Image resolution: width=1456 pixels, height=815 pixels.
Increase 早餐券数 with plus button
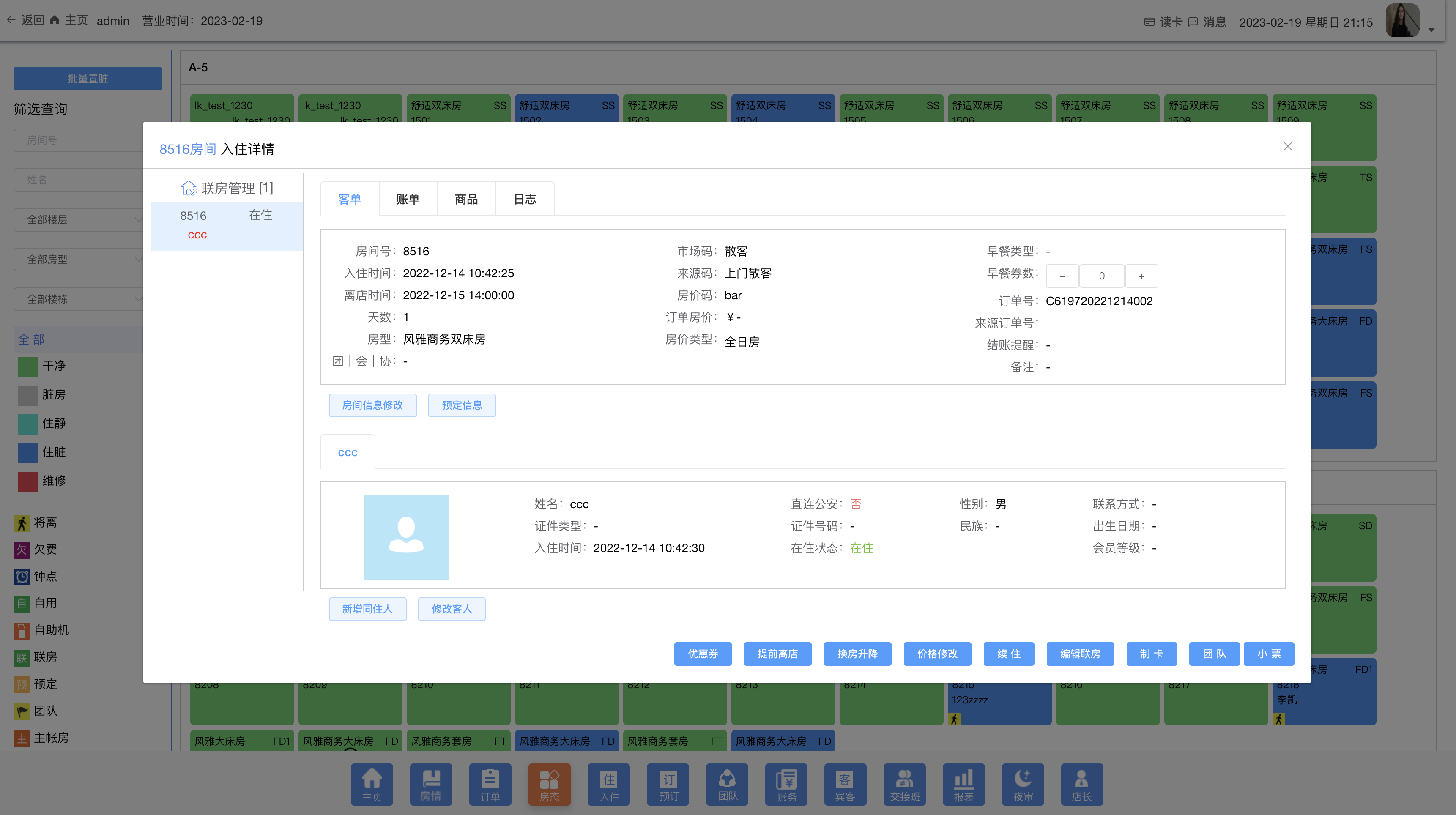click(x=1141, y=276)
